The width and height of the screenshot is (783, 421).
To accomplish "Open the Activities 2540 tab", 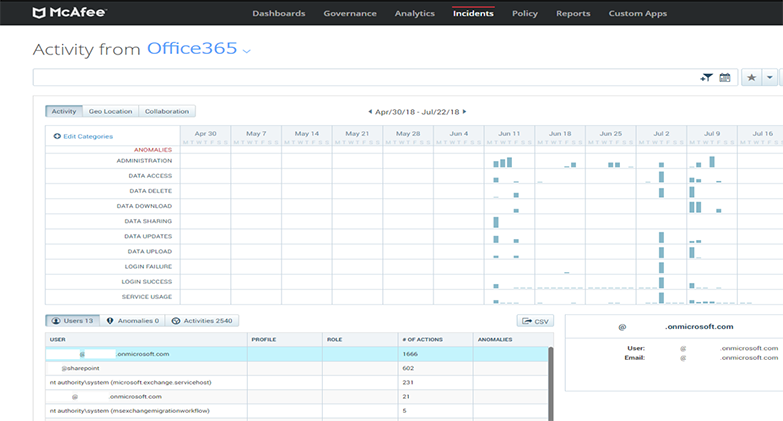I will (202, 321).
